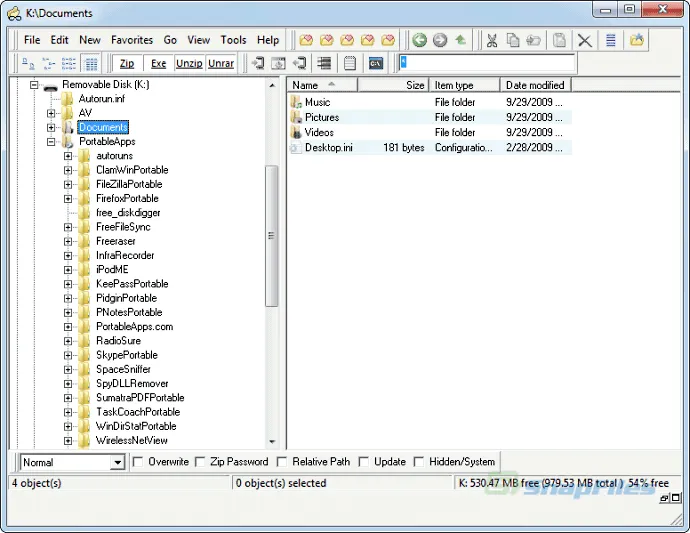Select SkypePortable in the folder tree
This screenshot has width=690, height=533.
[x=127, y=355]
